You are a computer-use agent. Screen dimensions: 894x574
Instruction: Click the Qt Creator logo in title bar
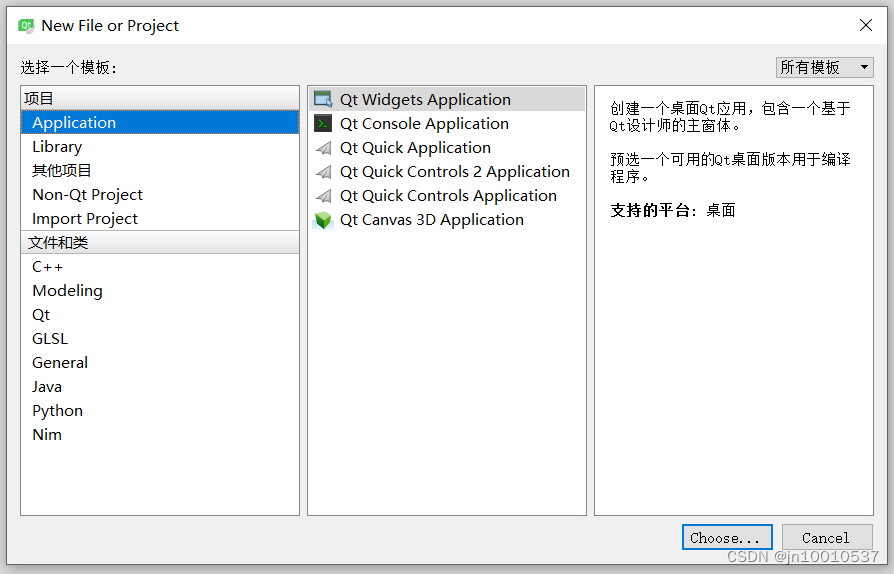[x=26, y=26]
